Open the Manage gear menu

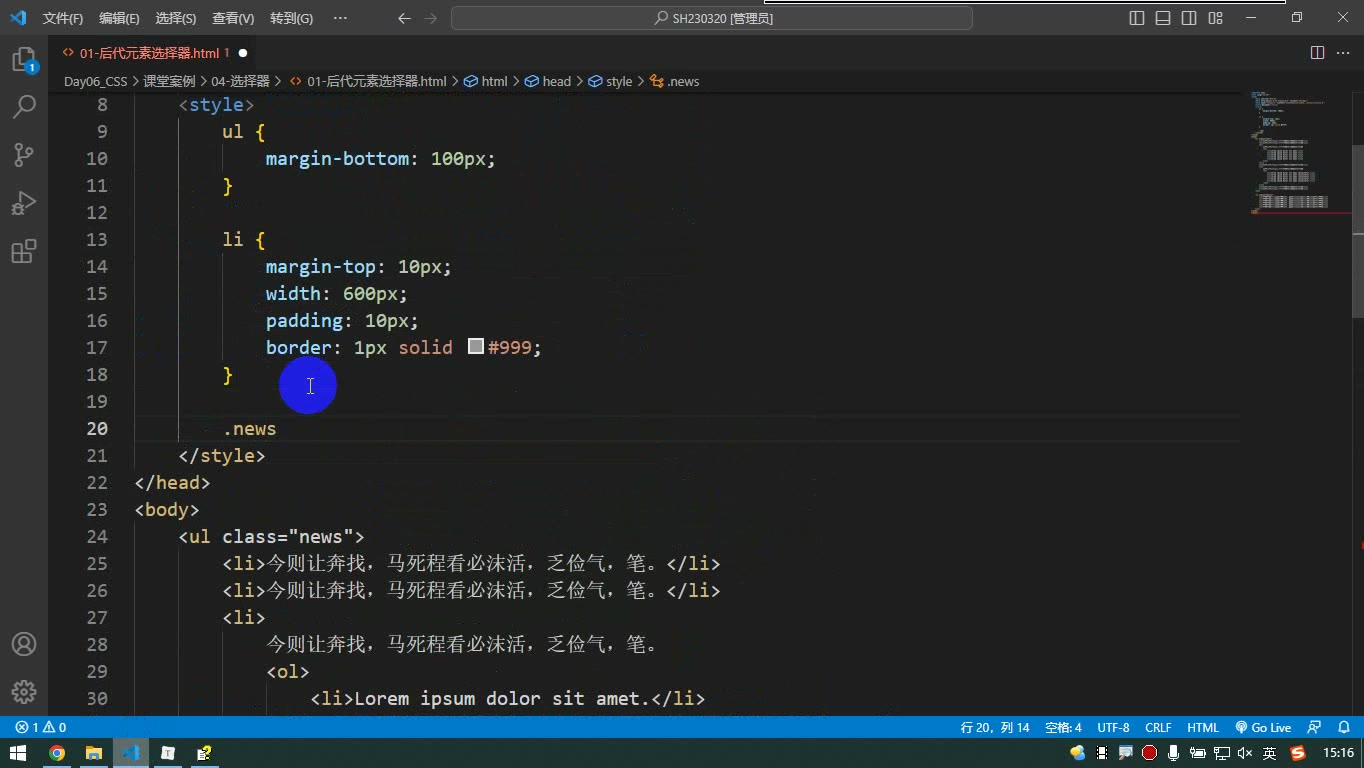[x=24, y=691]
